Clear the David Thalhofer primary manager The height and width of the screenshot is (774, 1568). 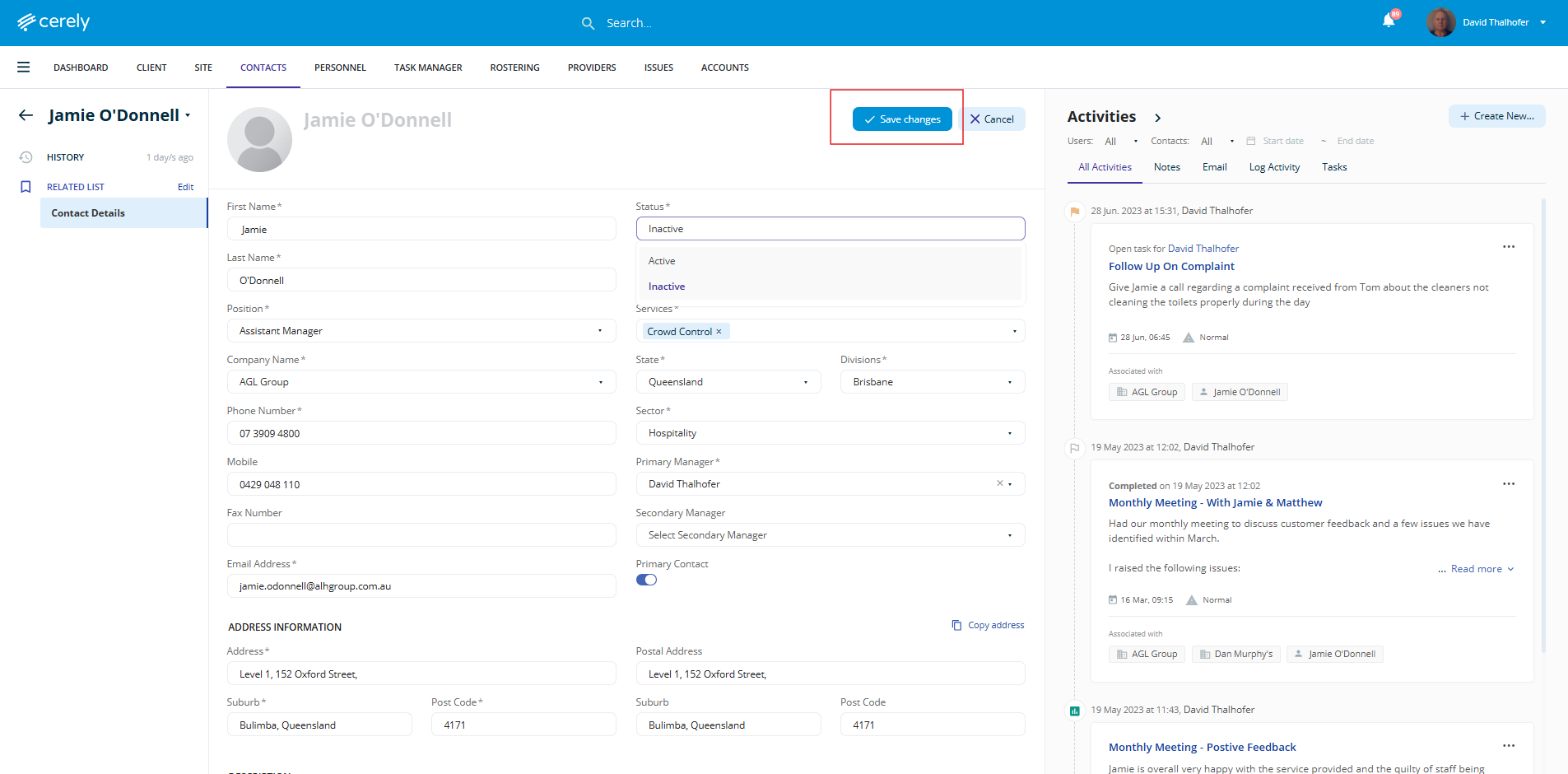999,483
